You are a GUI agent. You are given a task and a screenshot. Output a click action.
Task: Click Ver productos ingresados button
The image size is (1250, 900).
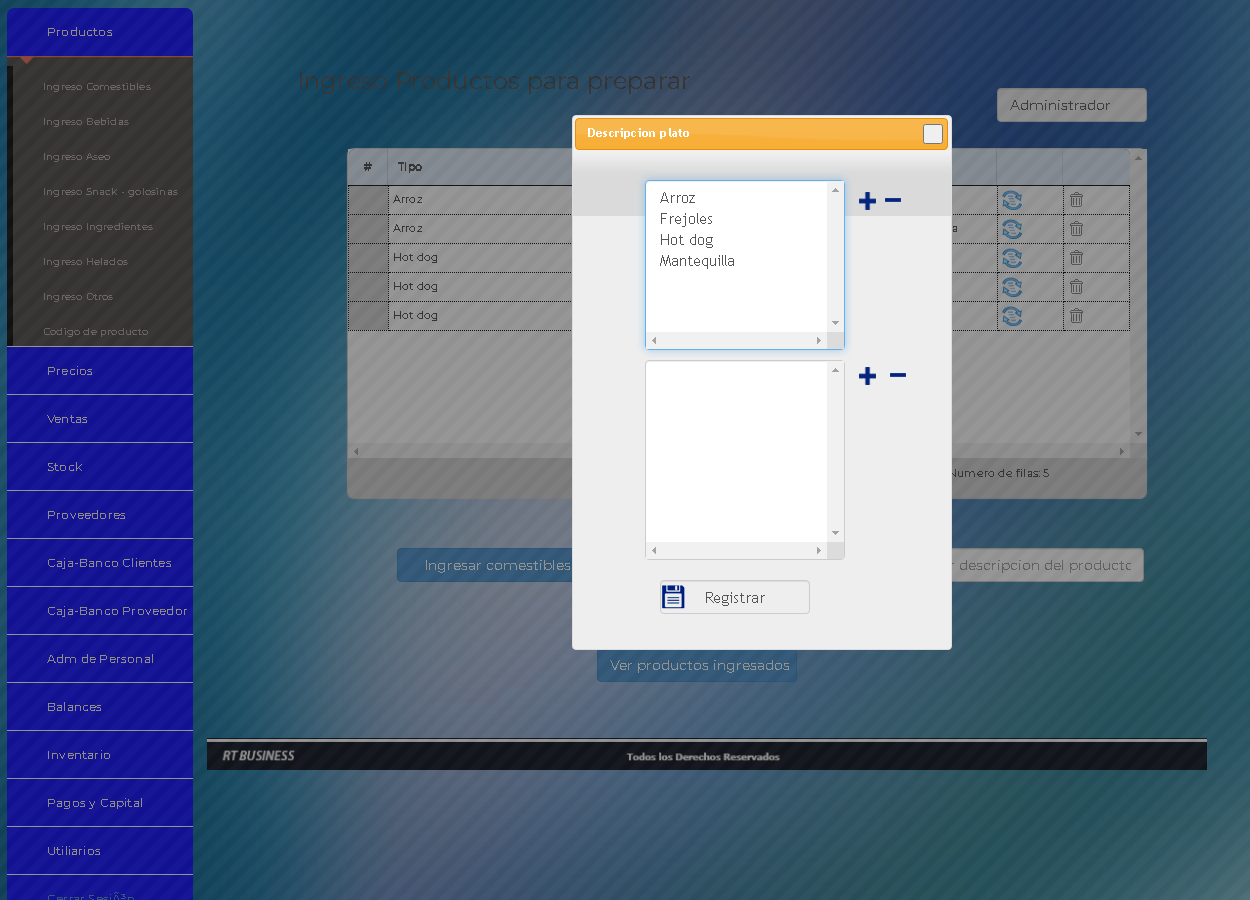coord(699,666)
